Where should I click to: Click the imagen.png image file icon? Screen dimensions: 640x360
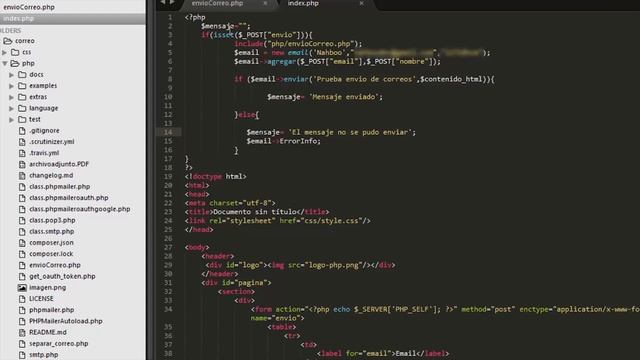pyautogui.click(x=22, y=287)
